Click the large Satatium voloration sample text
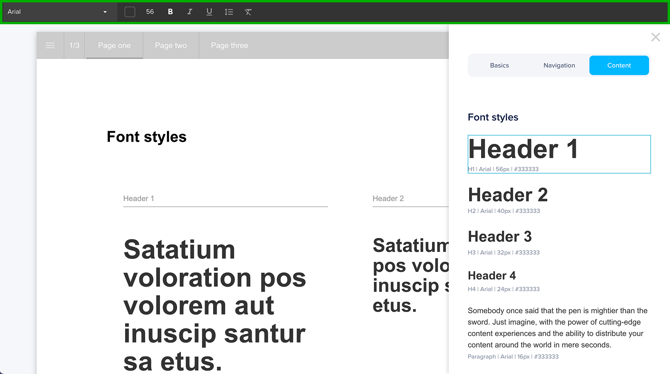This screenshot has width=670, height=374. tap(215, 305)
